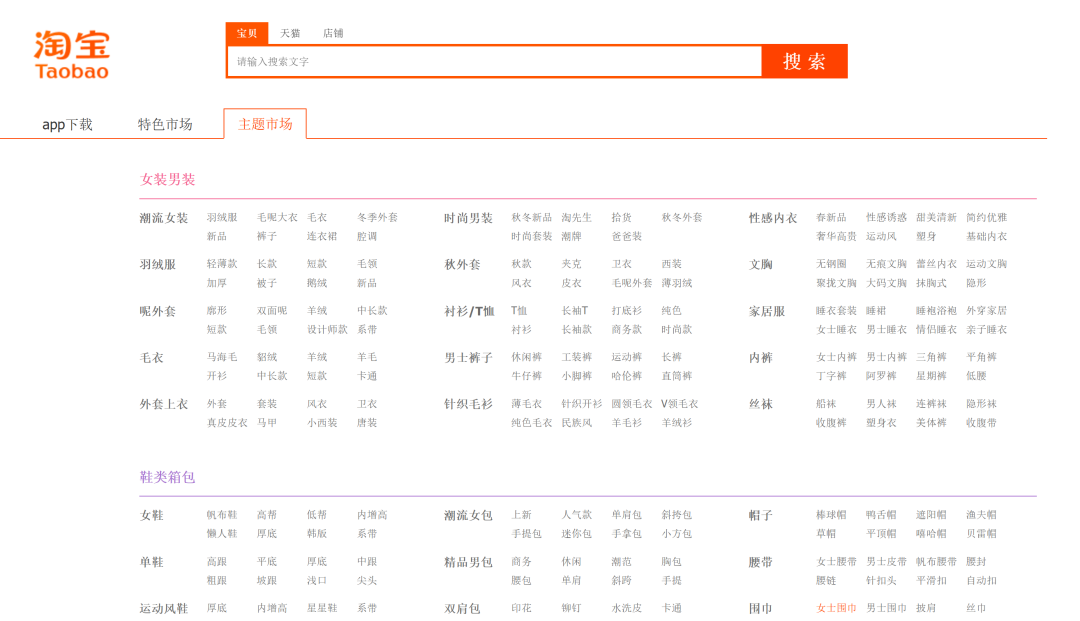Click the highlighted 女士围巾 link
This screenshot has width=1080, height=621.
836,608
